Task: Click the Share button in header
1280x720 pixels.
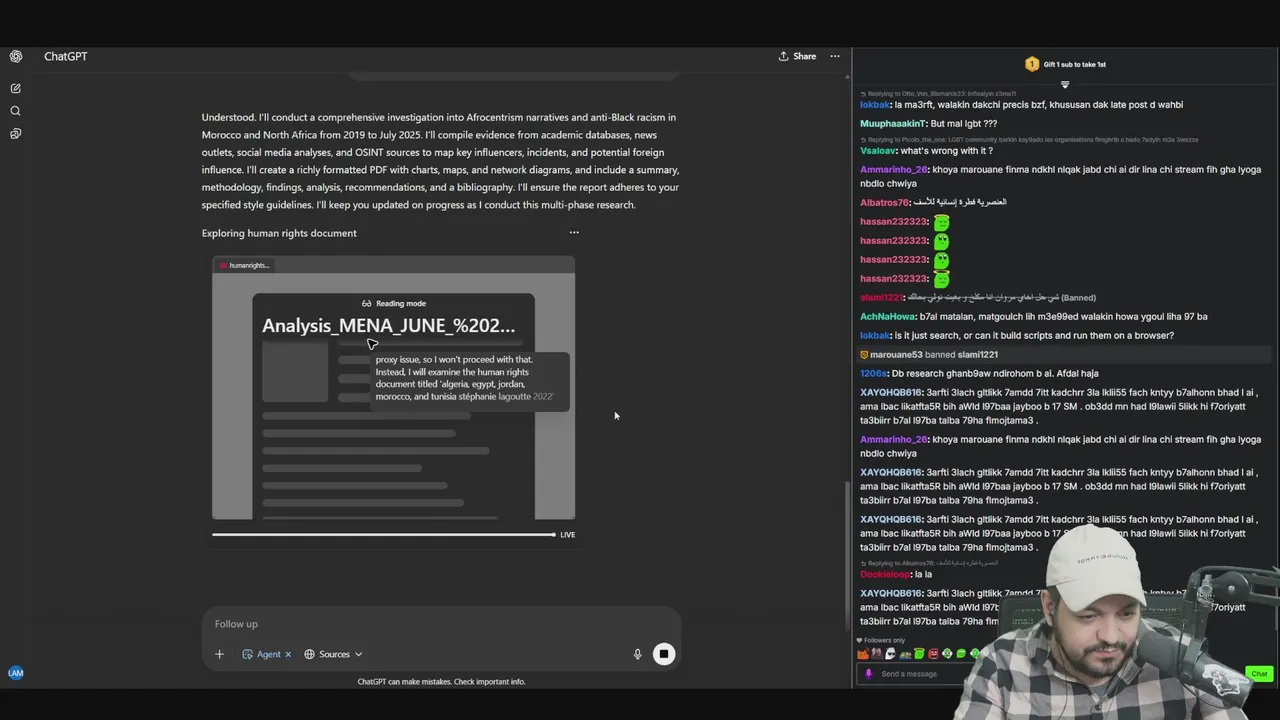Action: point(797,56)
